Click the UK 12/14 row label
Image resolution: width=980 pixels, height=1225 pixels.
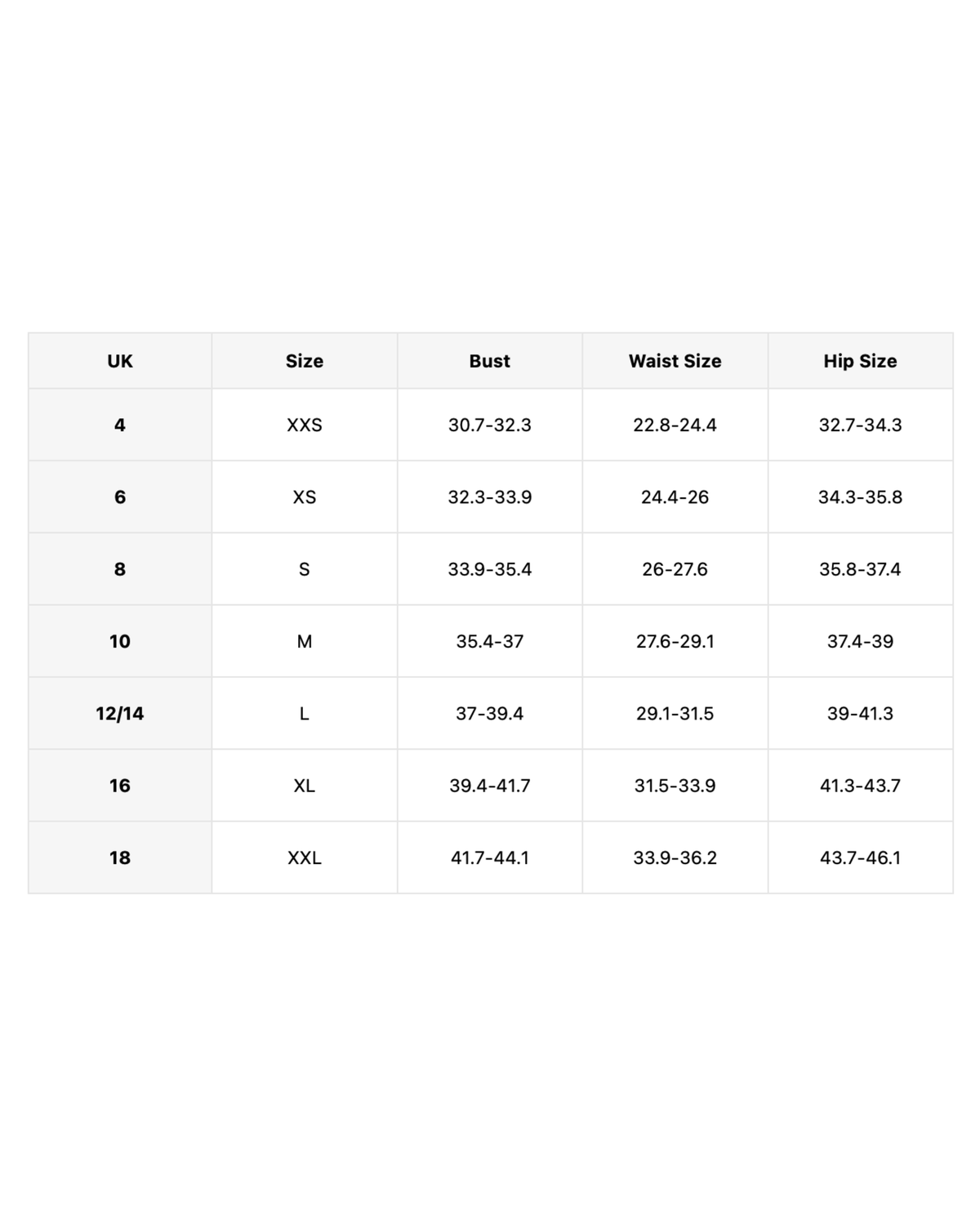(x=120, y=713)
